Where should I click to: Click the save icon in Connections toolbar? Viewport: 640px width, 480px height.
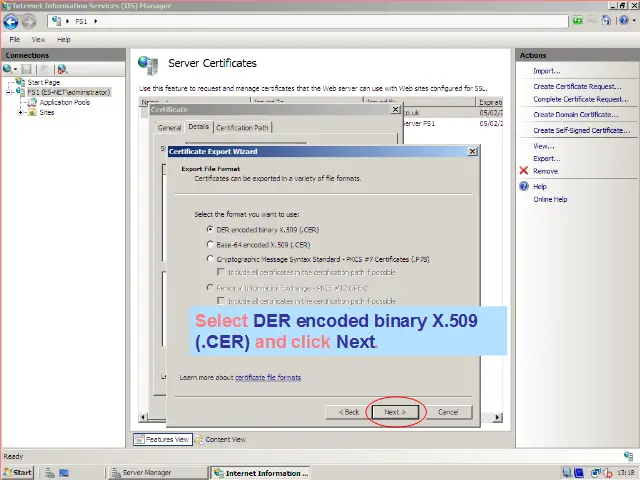[x=27, y=69]
